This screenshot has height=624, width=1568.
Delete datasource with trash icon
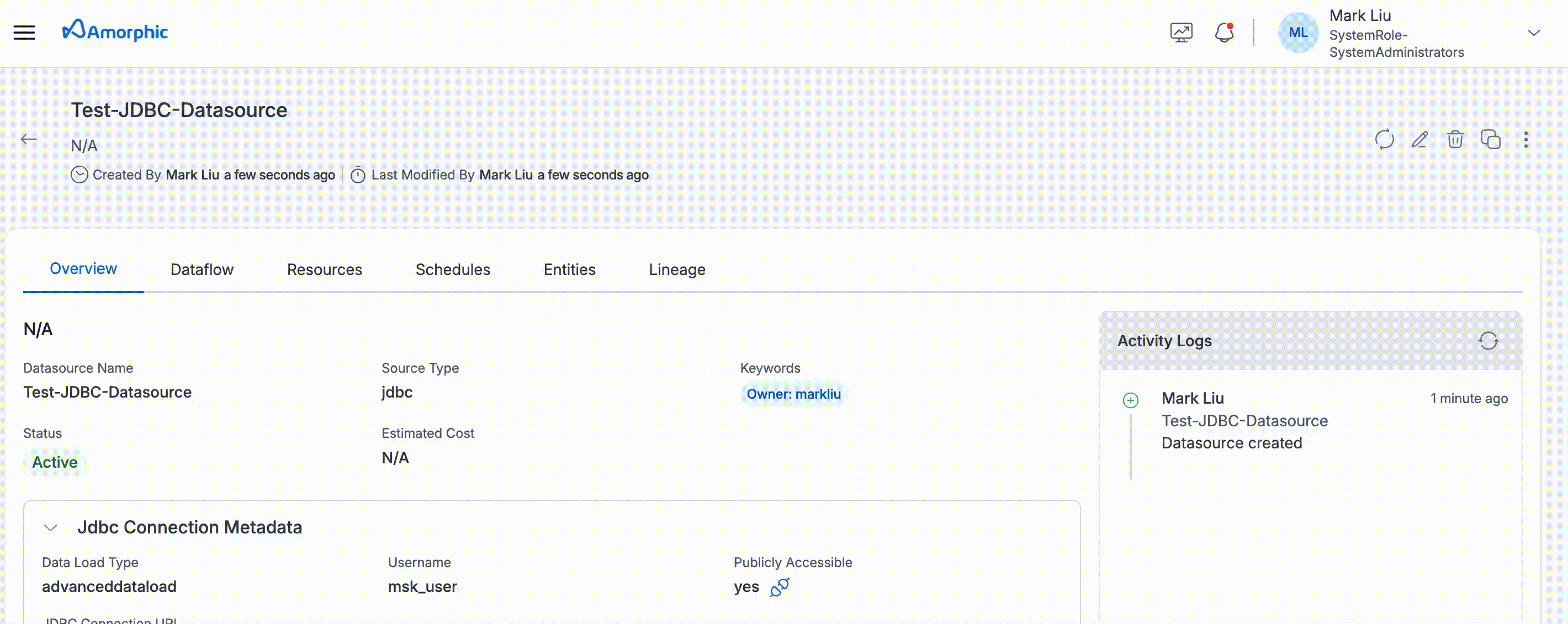tap(1455, 139)
